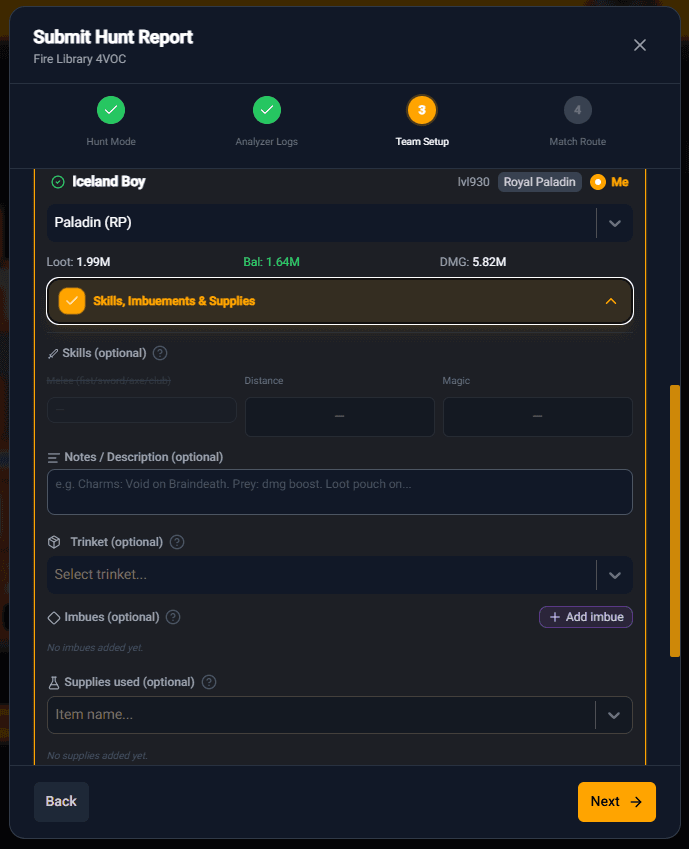Toggle the Skills, Imbuements & Supplies checkbox
Image resolution: width=689 pixels, height=849 pixels.
(72, 301)
